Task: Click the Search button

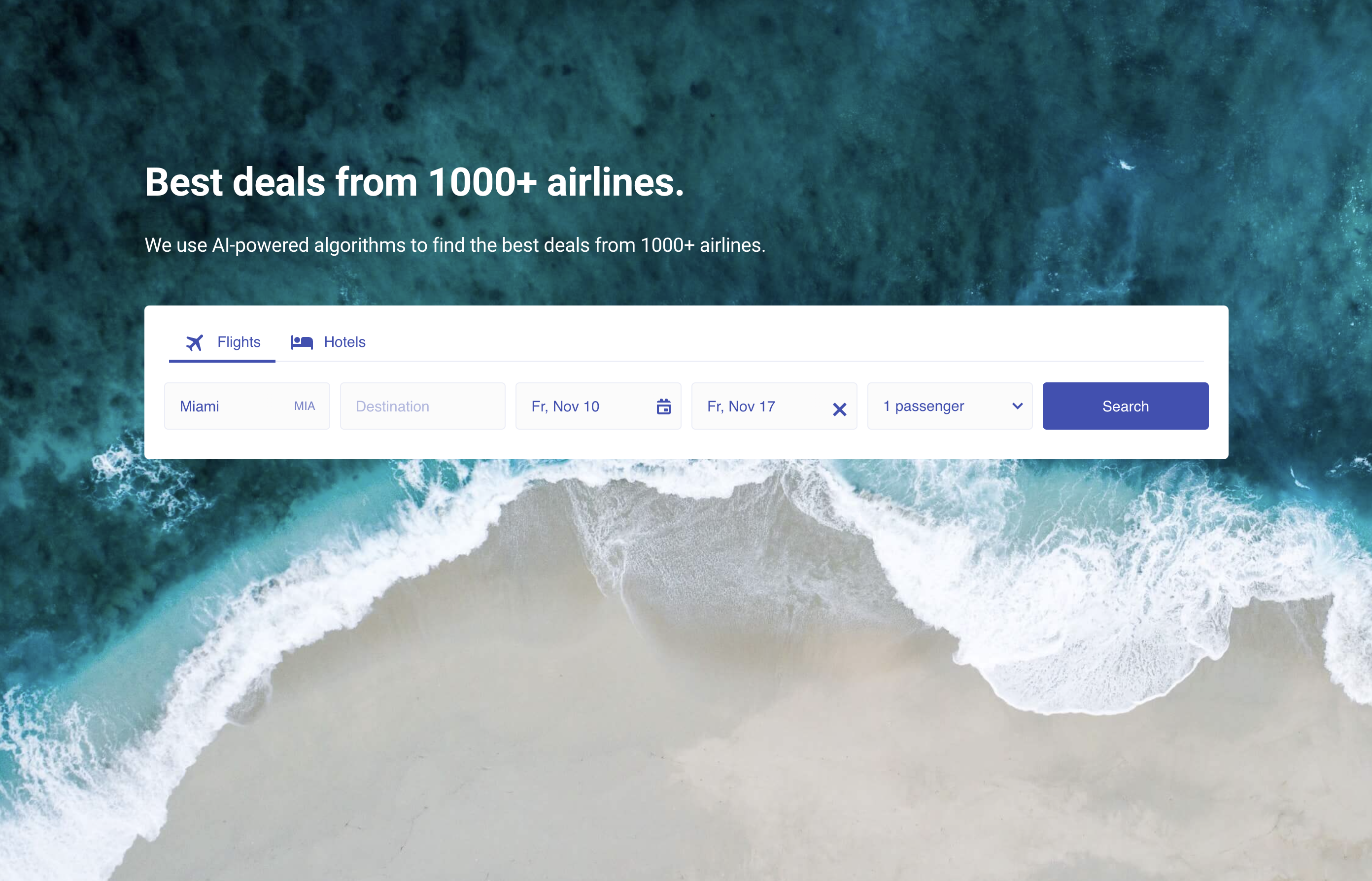Action: point(1126,406)
